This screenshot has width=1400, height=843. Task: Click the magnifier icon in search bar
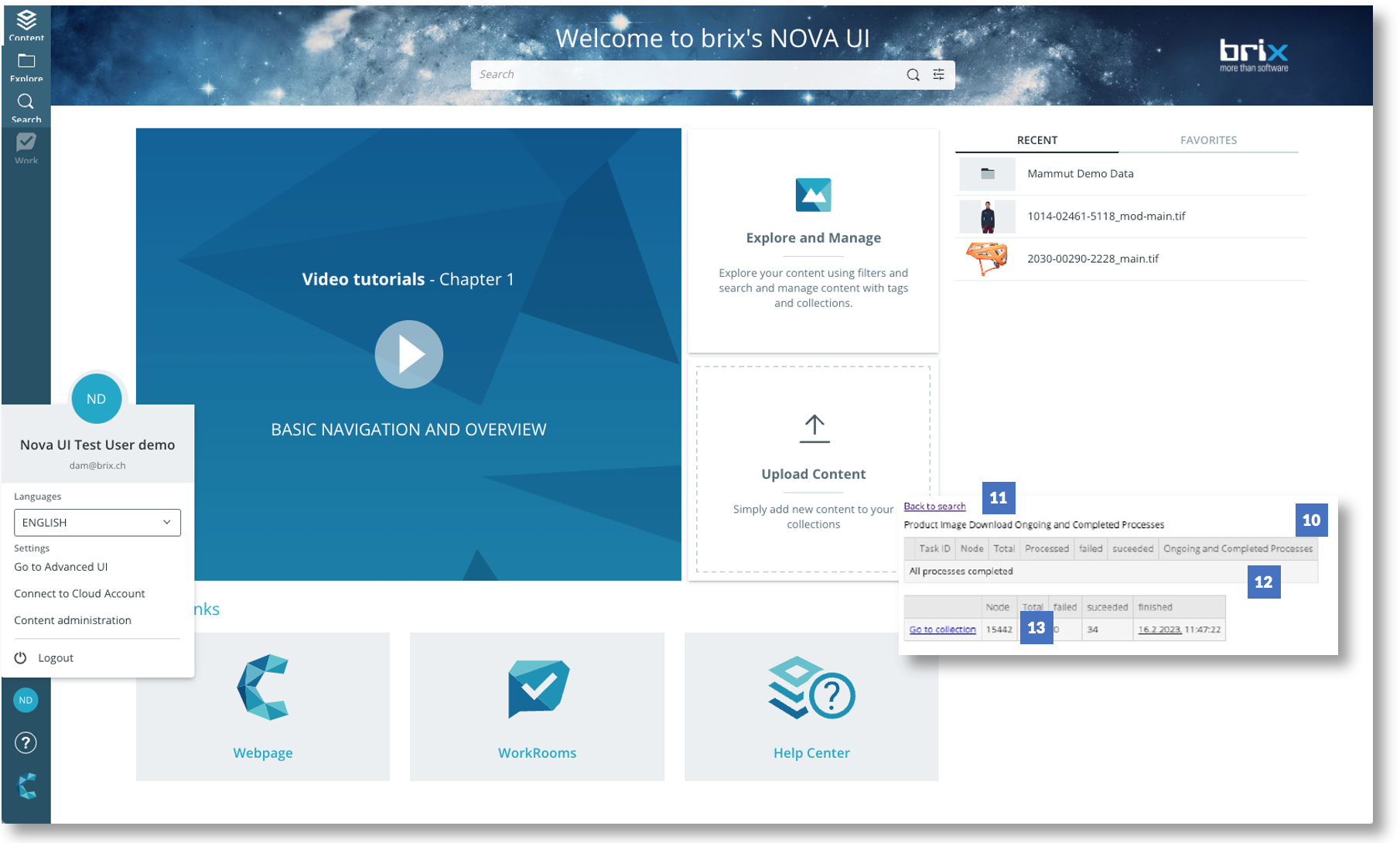913,75
